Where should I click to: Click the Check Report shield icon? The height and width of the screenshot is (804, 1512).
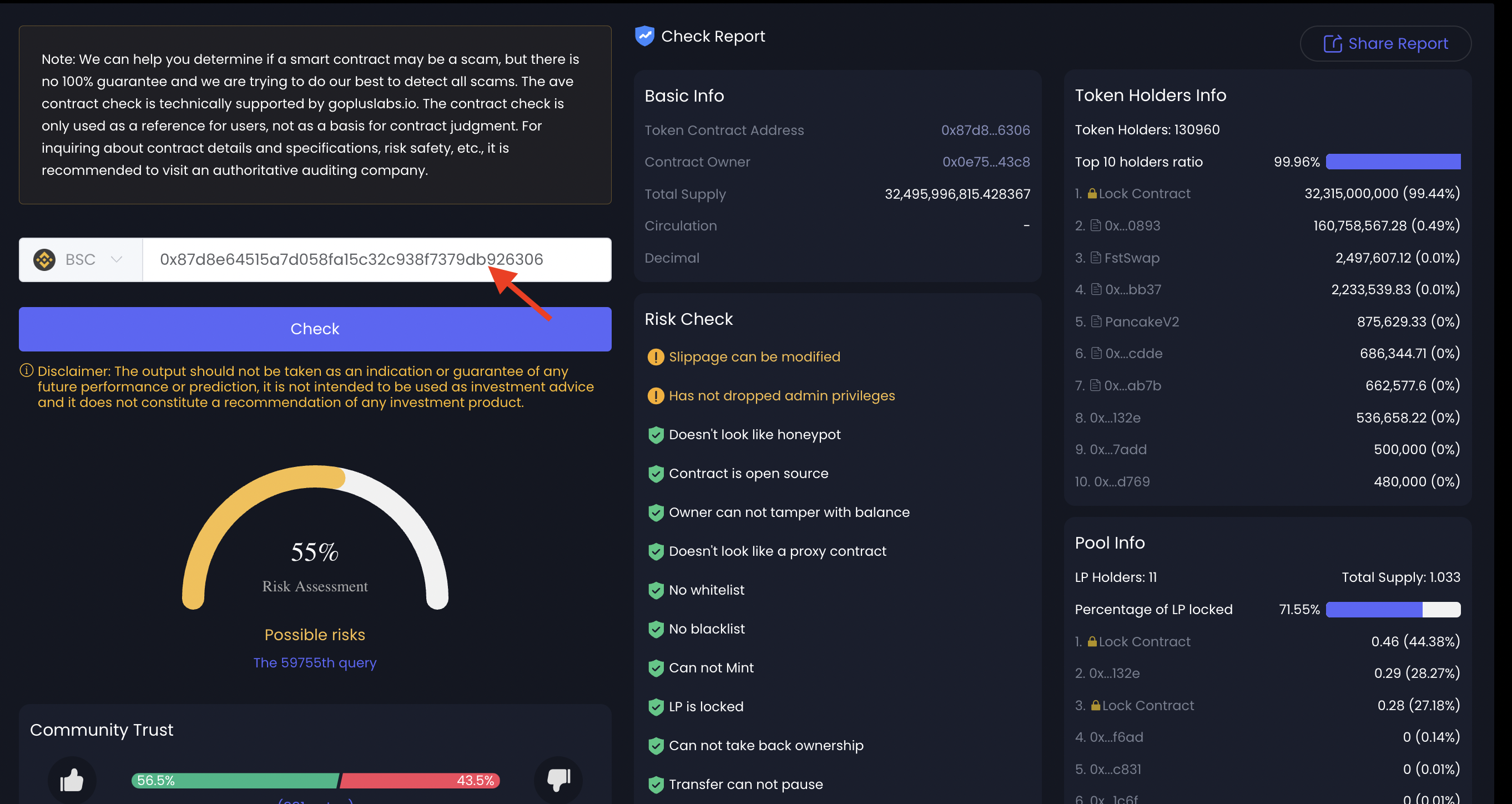pos(644,37)
